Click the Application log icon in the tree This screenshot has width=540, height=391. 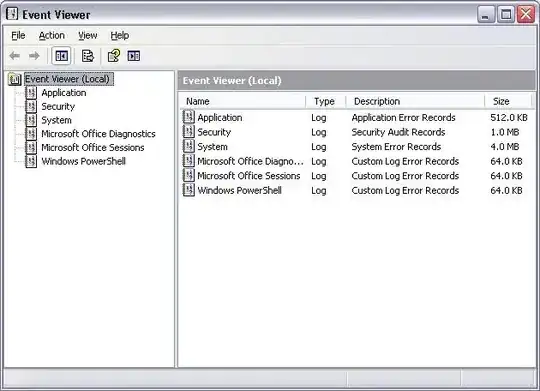(x=31, y=93)
